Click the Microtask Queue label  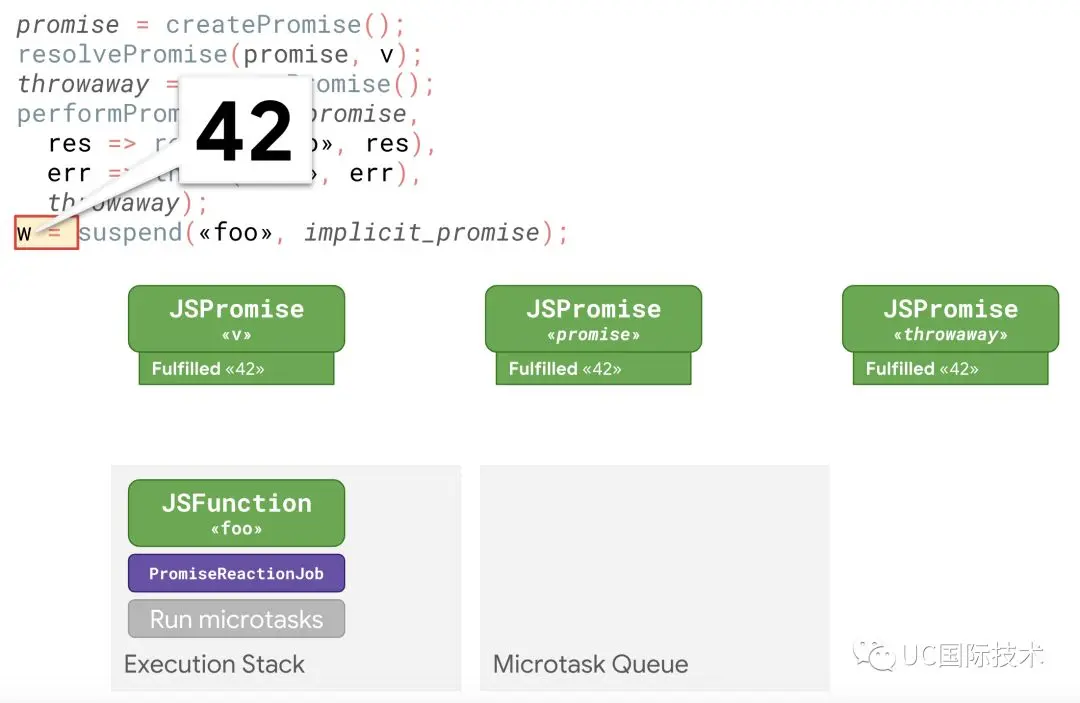(590, 664)
